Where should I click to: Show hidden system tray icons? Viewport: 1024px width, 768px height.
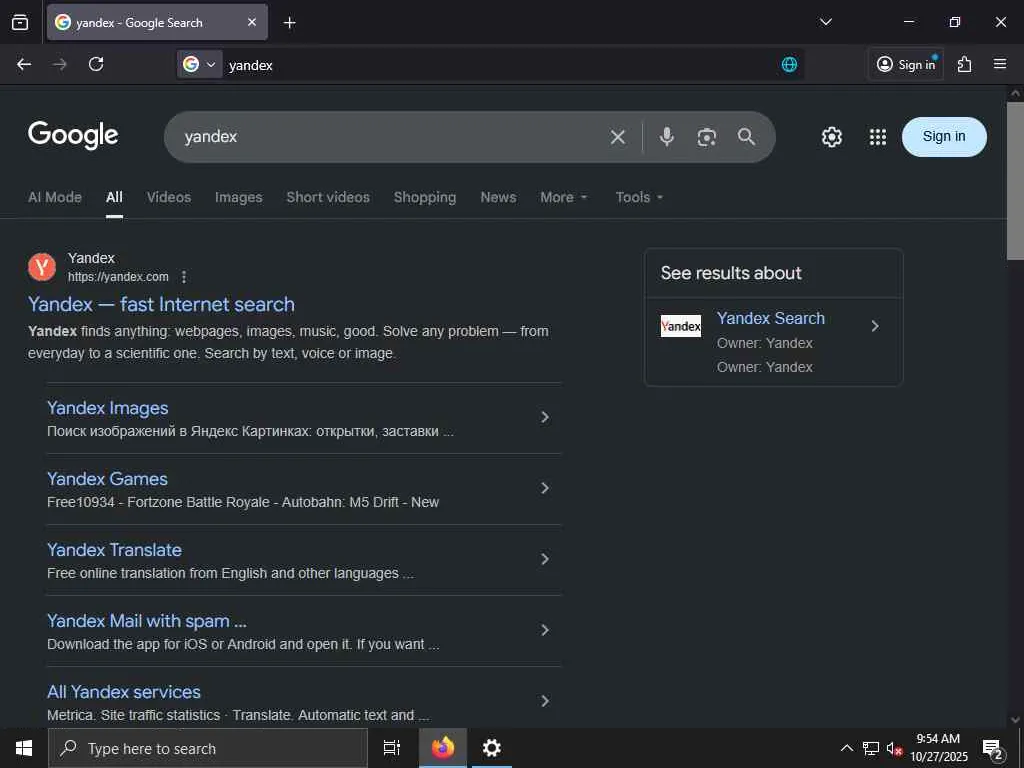point(846,748)
